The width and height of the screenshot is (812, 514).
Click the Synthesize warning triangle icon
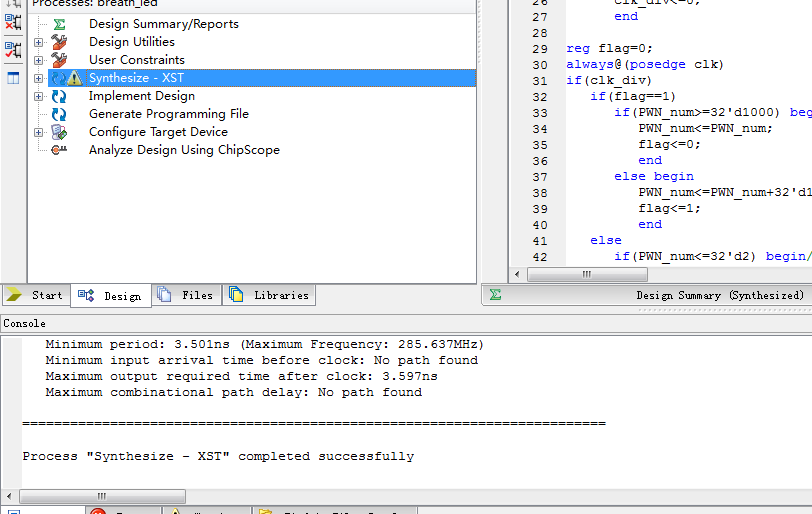[76, 78]
